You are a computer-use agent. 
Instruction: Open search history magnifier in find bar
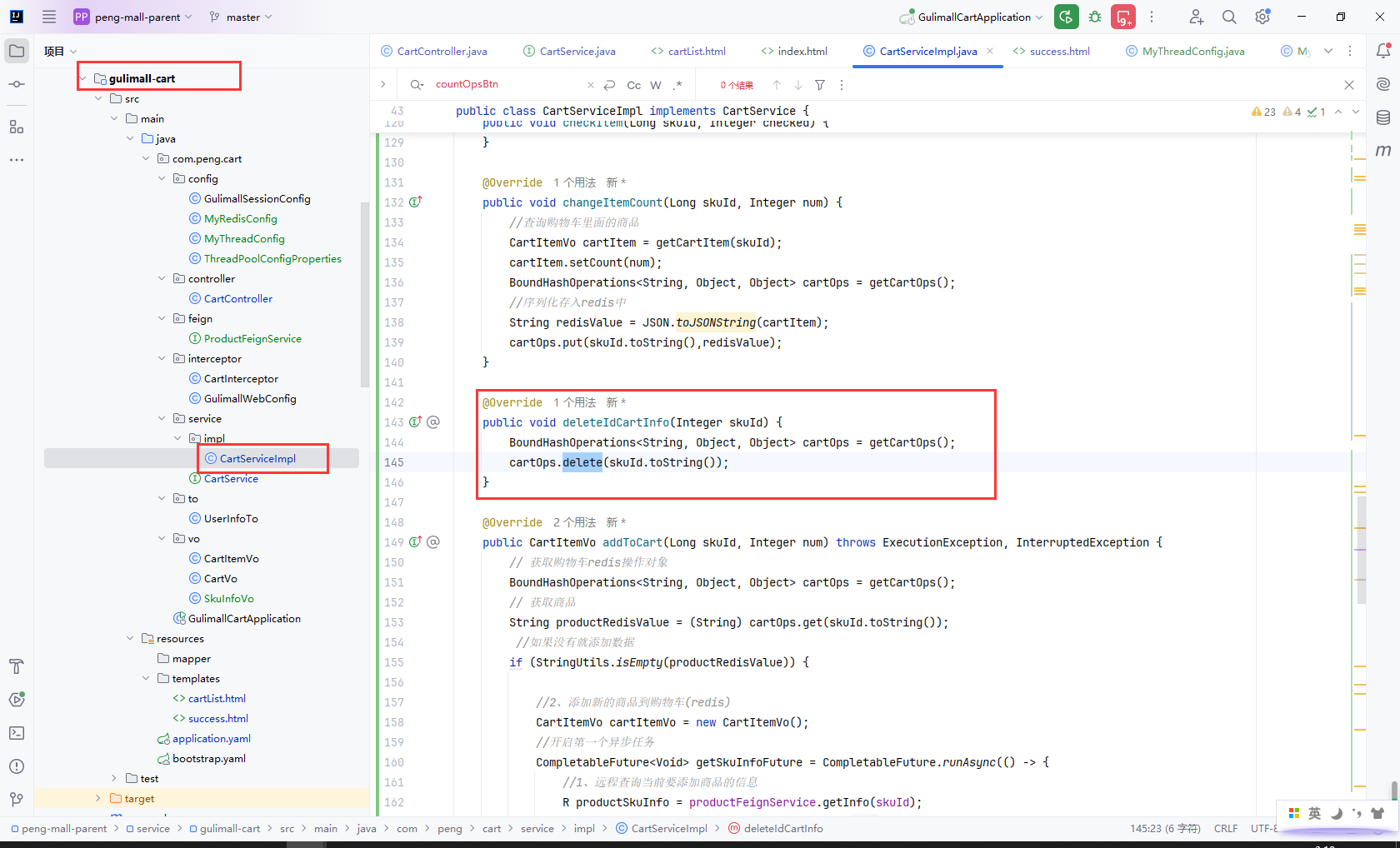(x=416, y=85)
